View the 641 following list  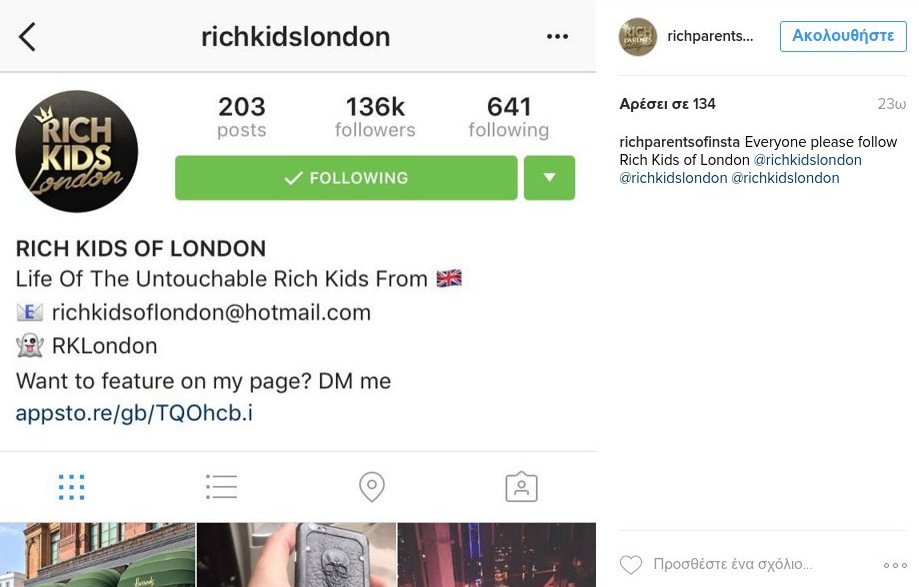509,117
